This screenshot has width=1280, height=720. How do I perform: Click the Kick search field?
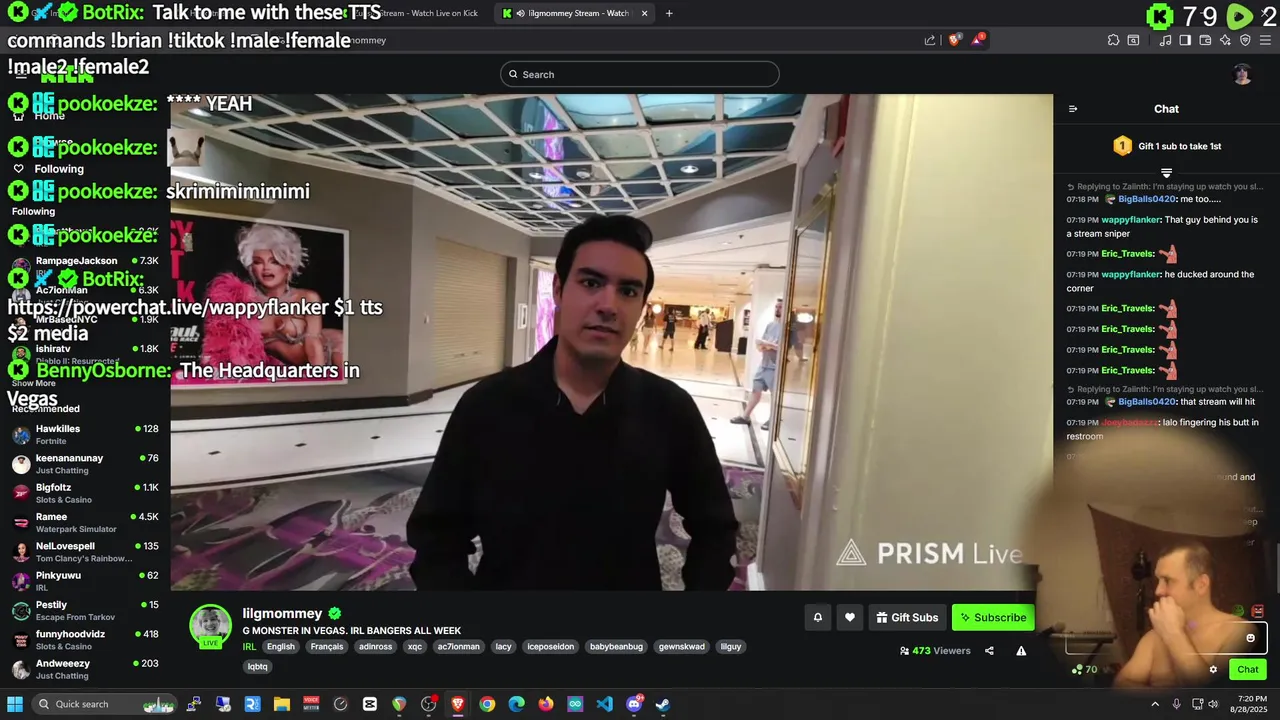point(640,74)
